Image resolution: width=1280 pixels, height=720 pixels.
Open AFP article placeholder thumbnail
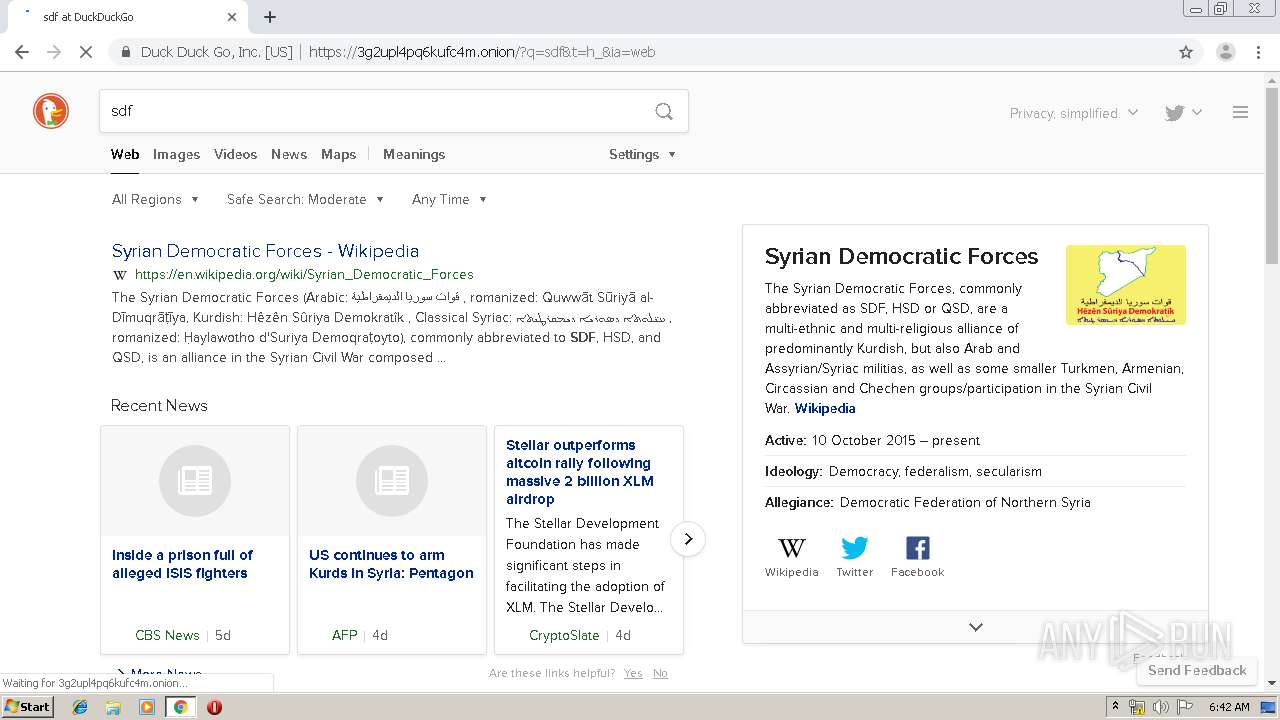pos(392,481)
